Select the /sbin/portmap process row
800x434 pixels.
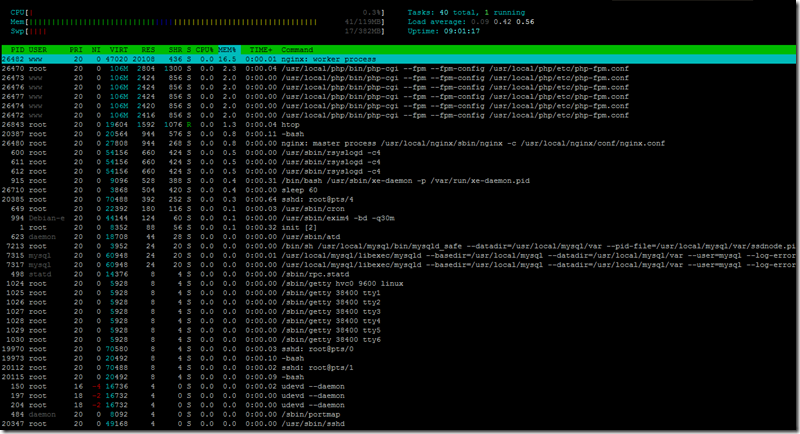tap(398, 415)
